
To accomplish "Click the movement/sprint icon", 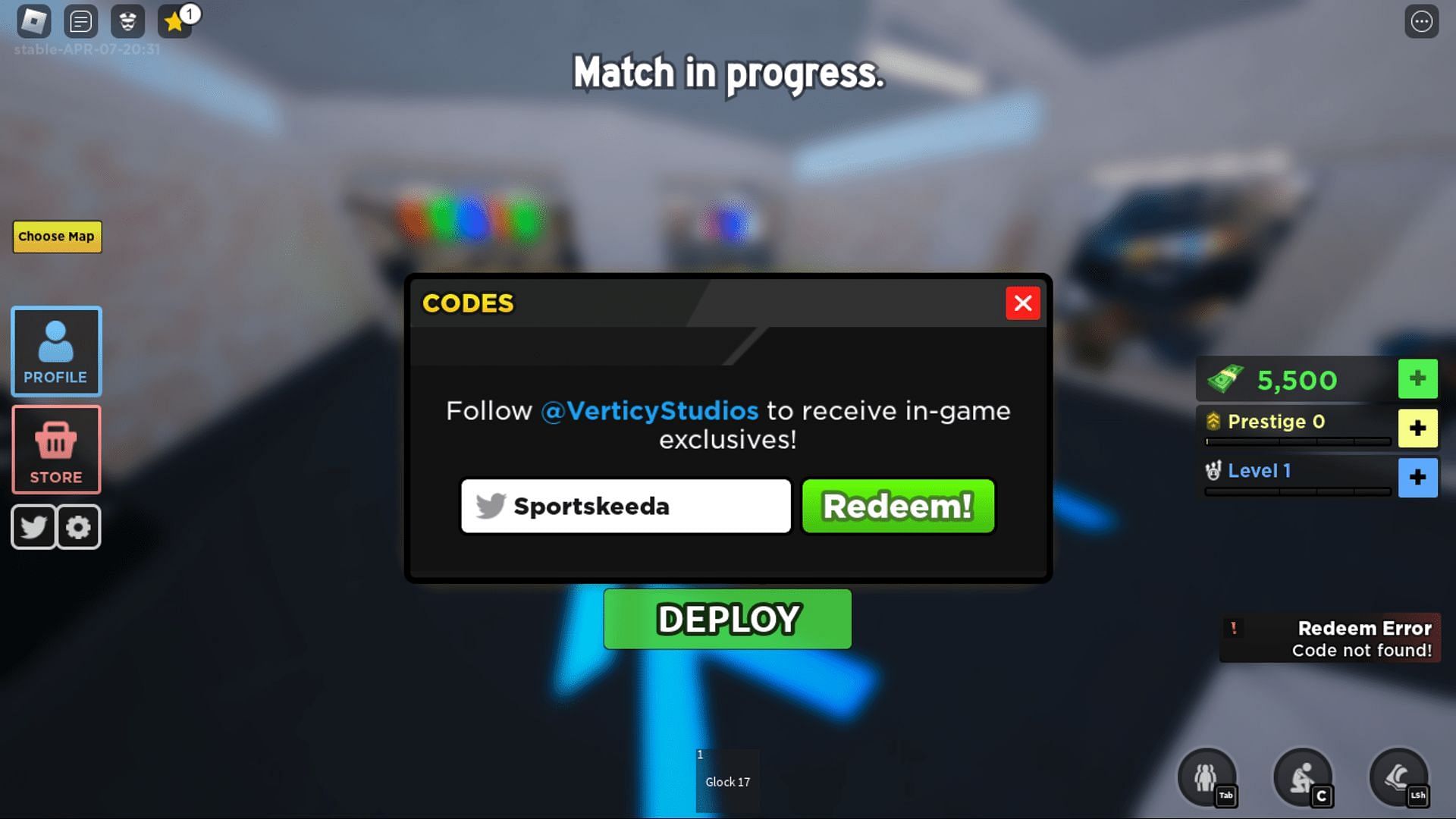I will (1398, 775).
